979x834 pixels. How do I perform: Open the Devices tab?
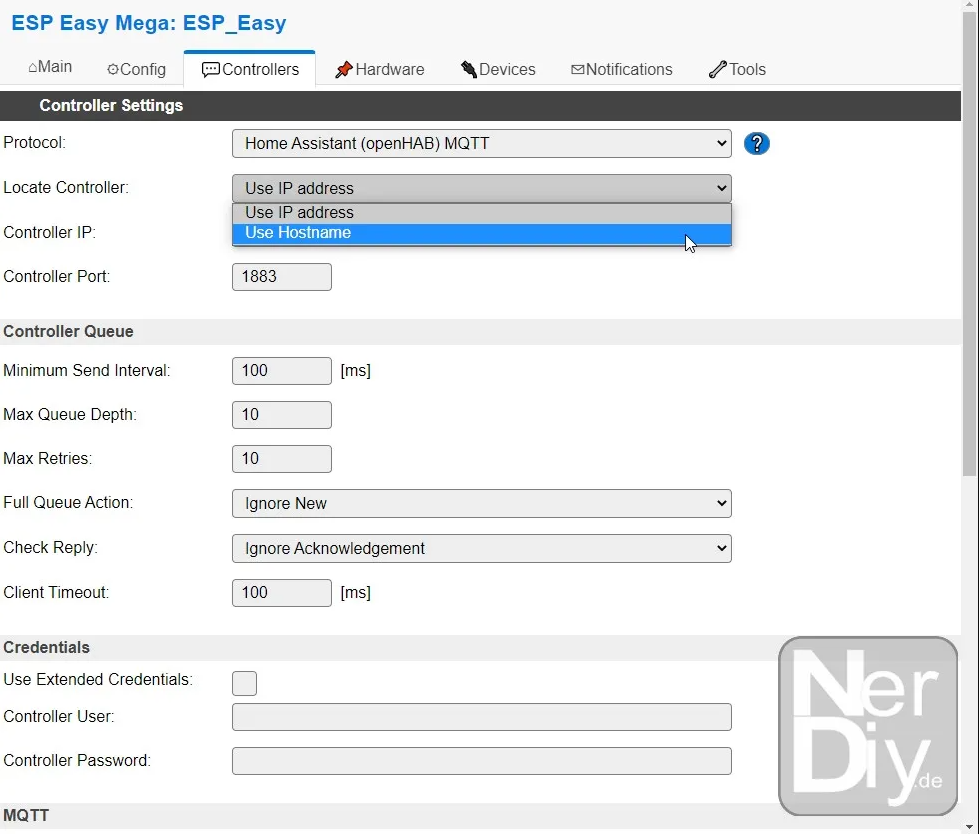[498, 70]
